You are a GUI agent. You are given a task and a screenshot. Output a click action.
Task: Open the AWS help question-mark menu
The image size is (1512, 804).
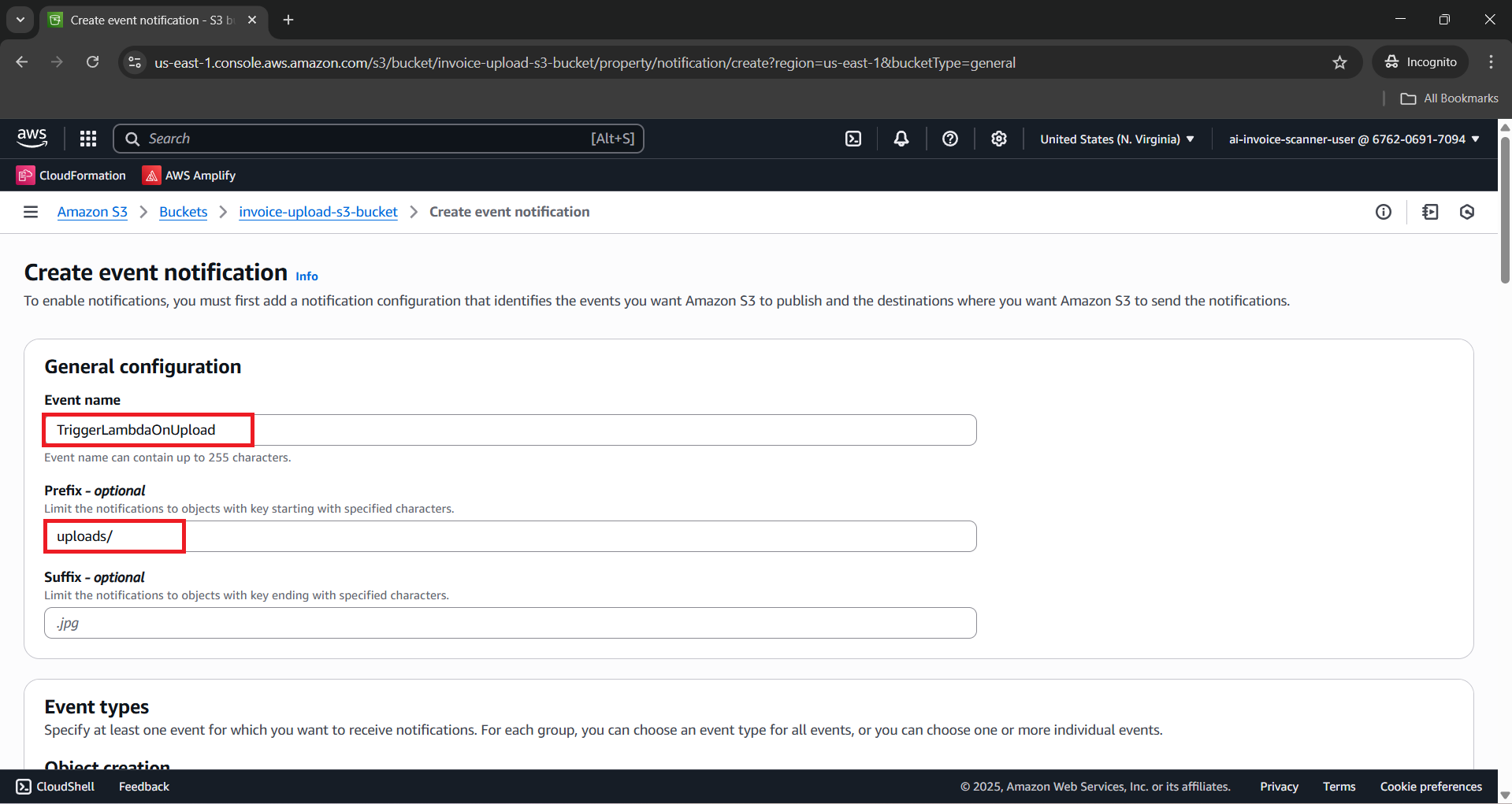pyautogui.click(x=950, y=139)
